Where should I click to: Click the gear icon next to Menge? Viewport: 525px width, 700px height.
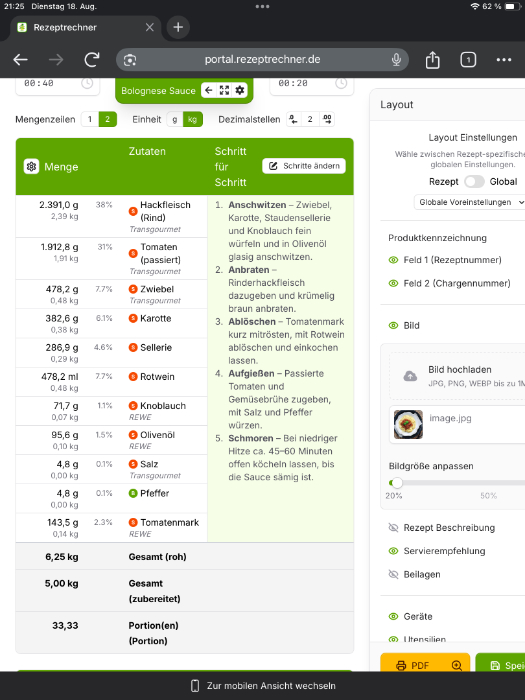click(31, 167)
